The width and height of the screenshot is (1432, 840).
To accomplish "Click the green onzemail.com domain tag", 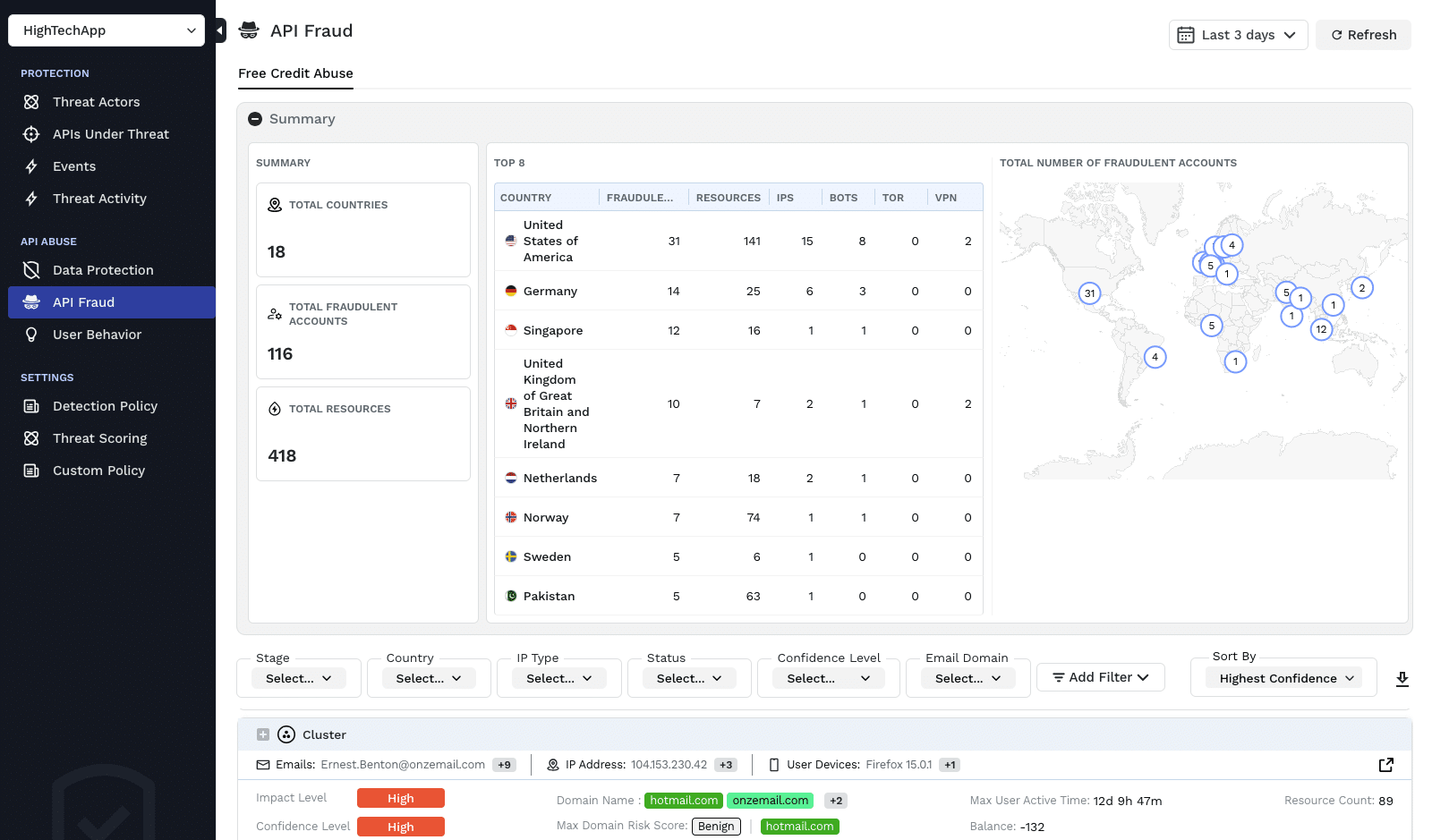I will coord(770,801).
